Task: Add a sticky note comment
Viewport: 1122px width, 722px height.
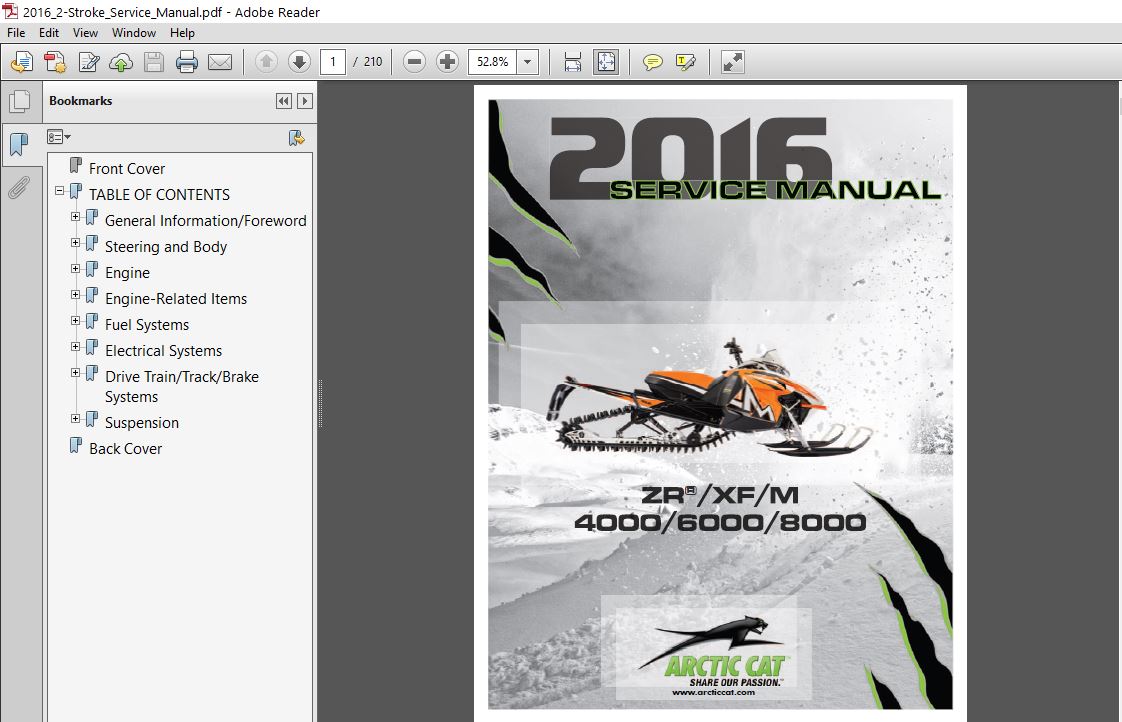Action: (x=653, y=62)
